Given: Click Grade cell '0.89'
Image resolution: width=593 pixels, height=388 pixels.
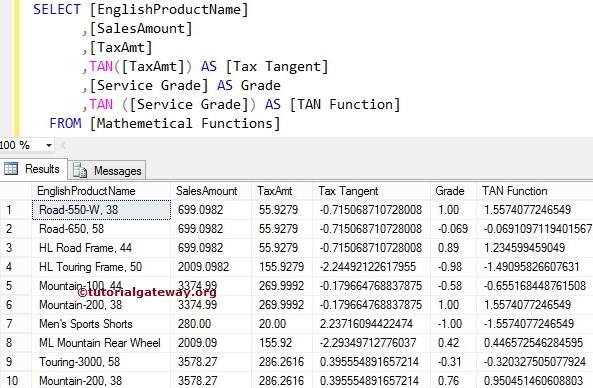Looking at the screenshot, I should (x=453, y=248).
